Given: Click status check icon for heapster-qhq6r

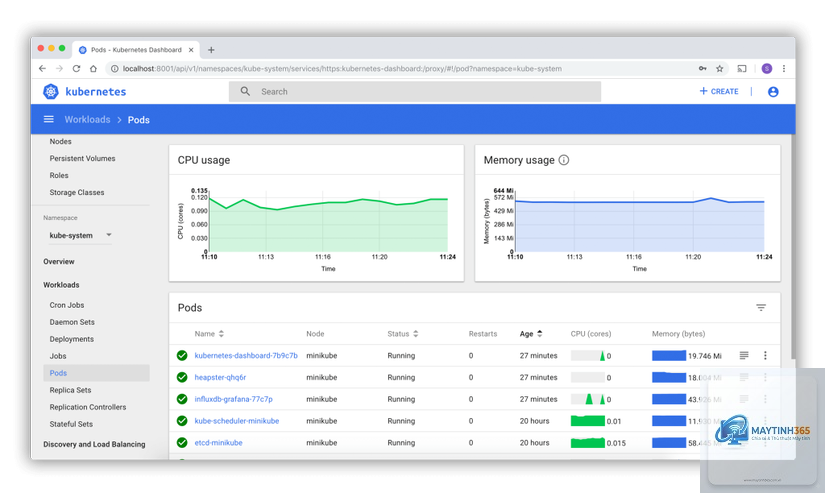Looking at the screenshot, I should (x=182, y=377).
